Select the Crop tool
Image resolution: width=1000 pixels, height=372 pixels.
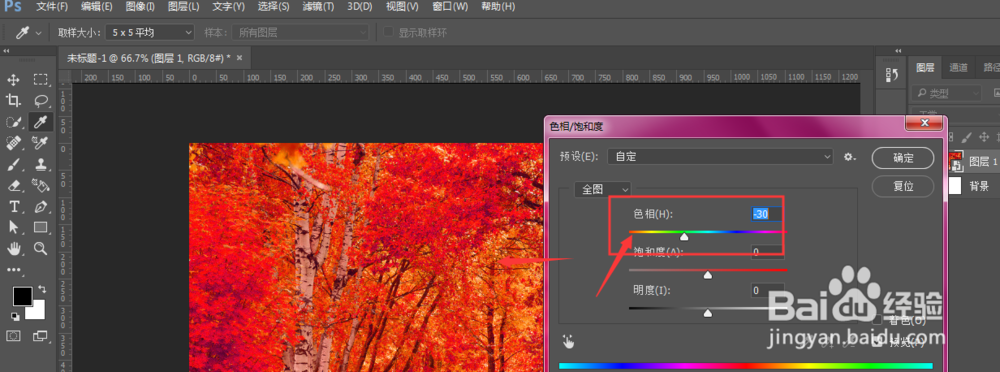[13, 100]
